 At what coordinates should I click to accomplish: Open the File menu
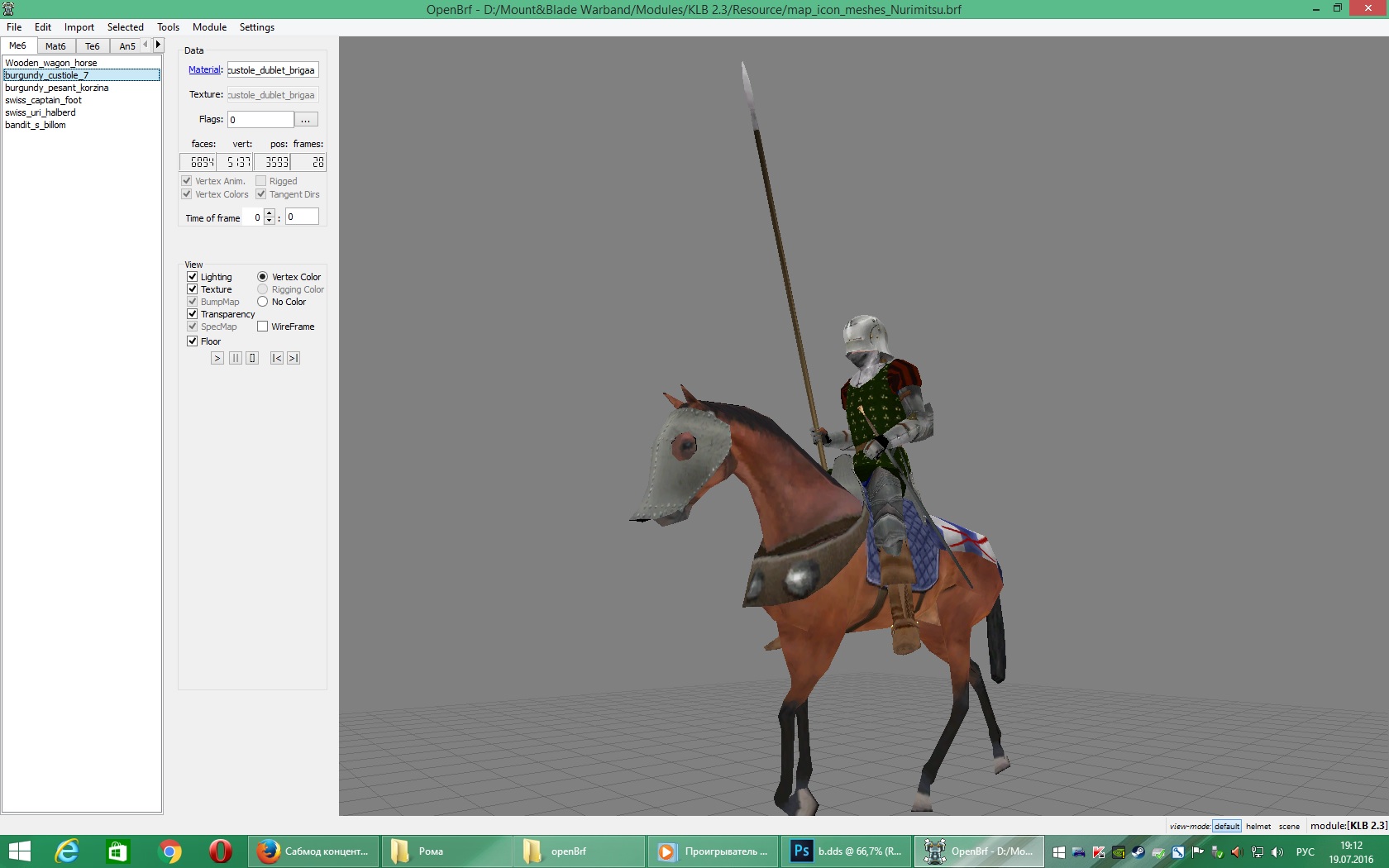click(x=14, y=27)
